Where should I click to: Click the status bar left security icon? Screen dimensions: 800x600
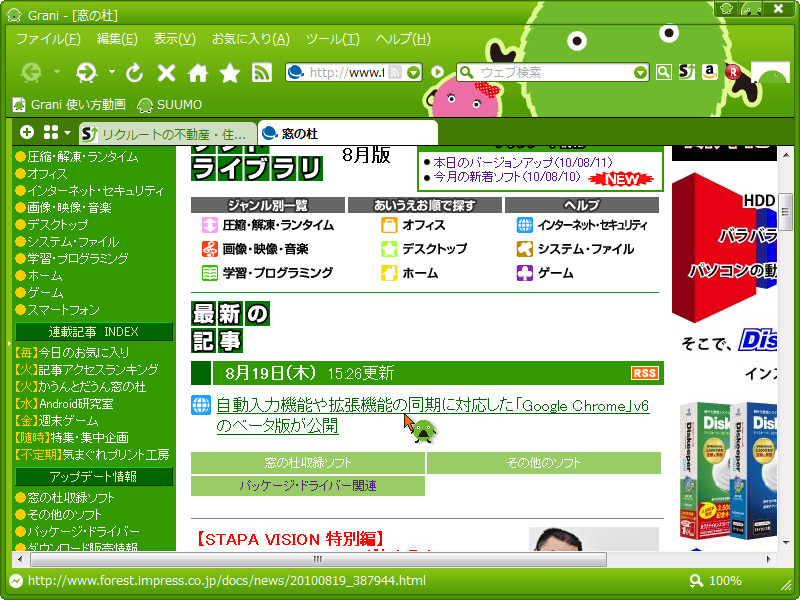click(x=16, y=581)
